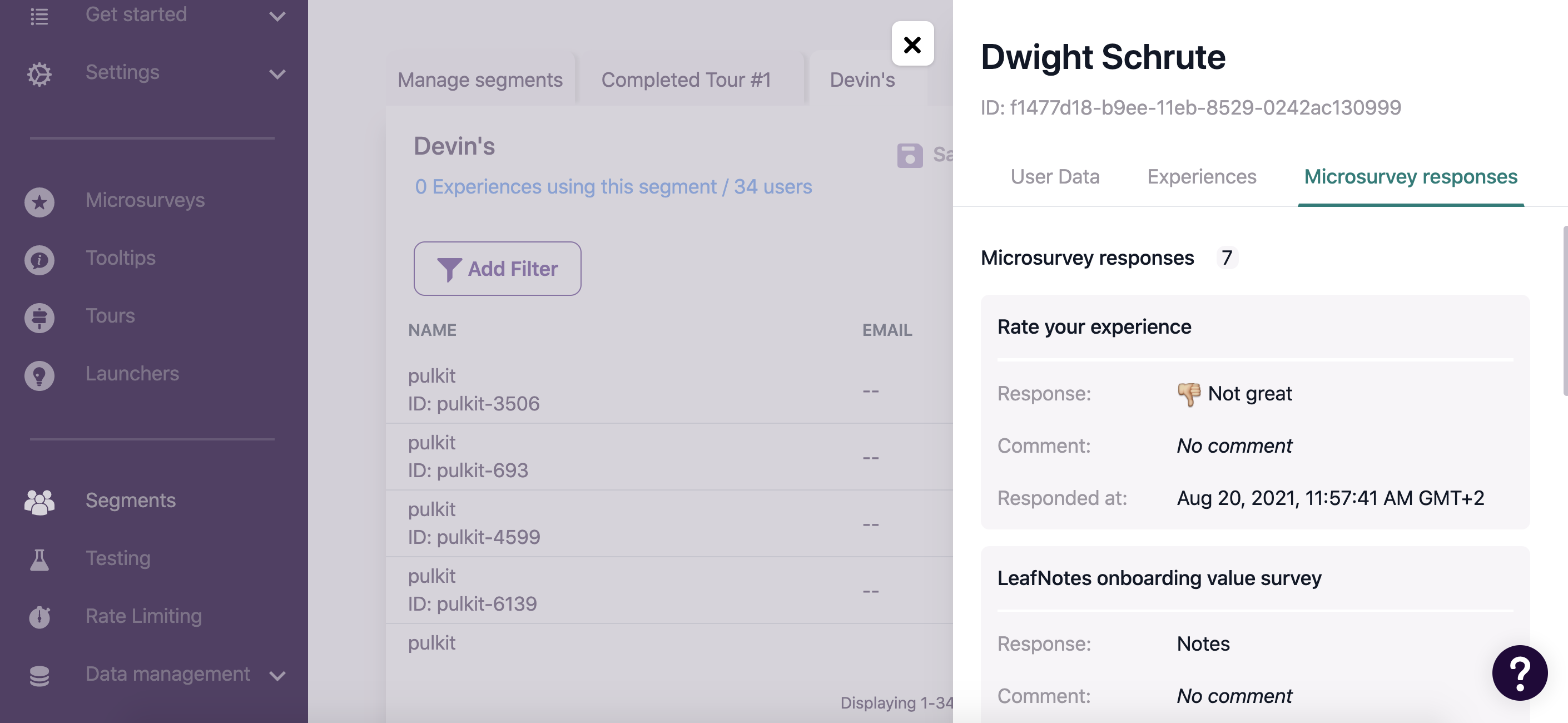1568x723 pixels.
Task: Open user row pulkit-3506
Action: coord(669,390)
